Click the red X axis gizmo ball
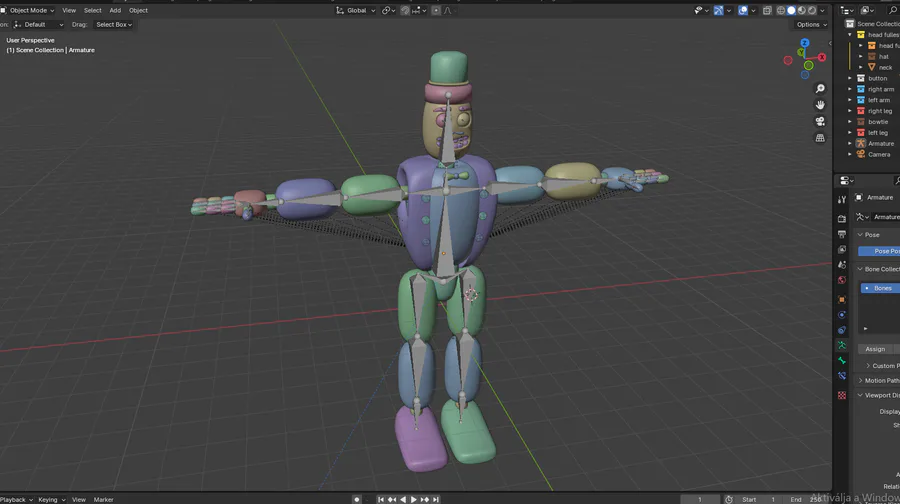The height and width of the screenshot is (504, 900). click(x=822, y=57)
